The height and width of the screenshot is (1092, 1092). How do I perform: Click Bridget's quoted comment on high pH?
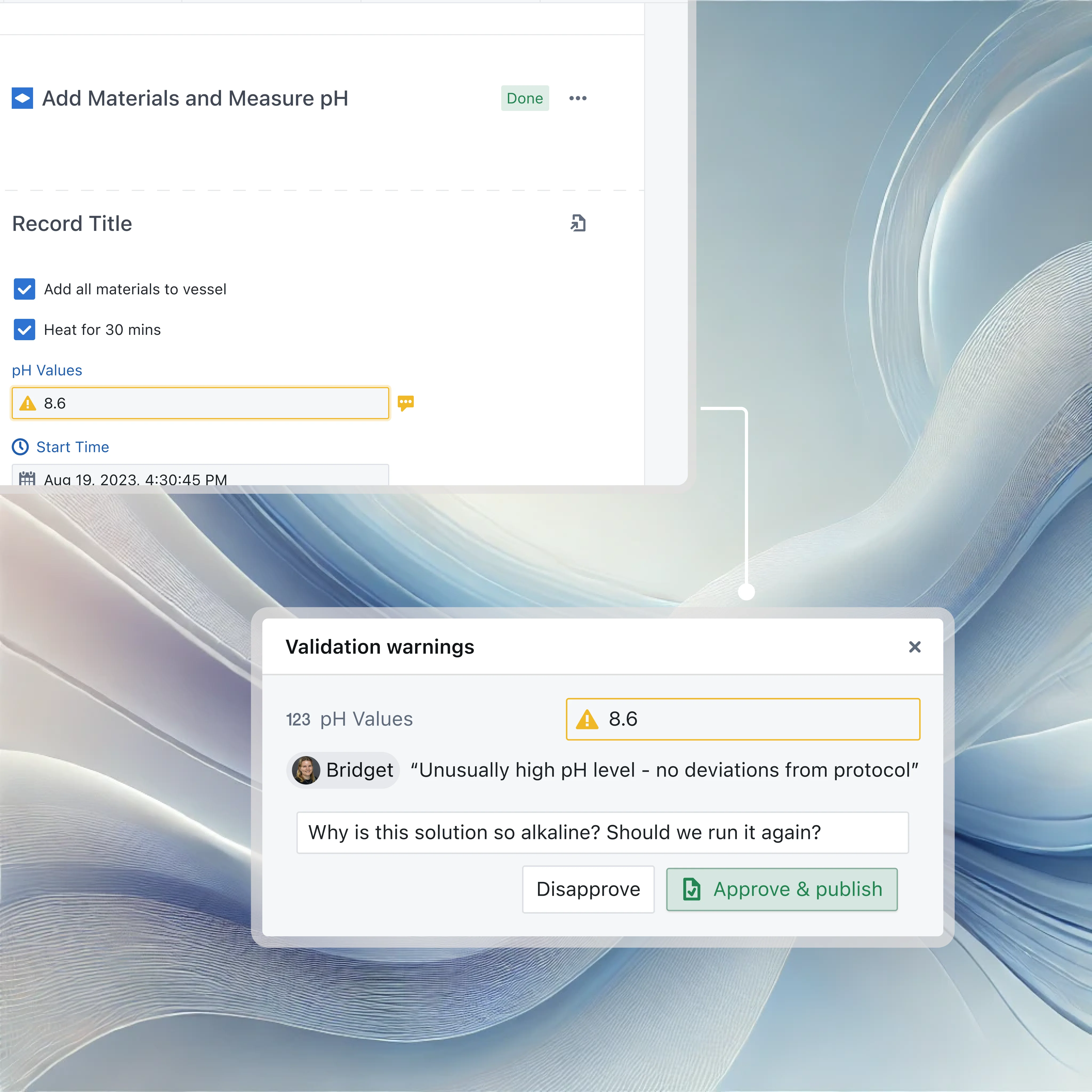point(664,770)
